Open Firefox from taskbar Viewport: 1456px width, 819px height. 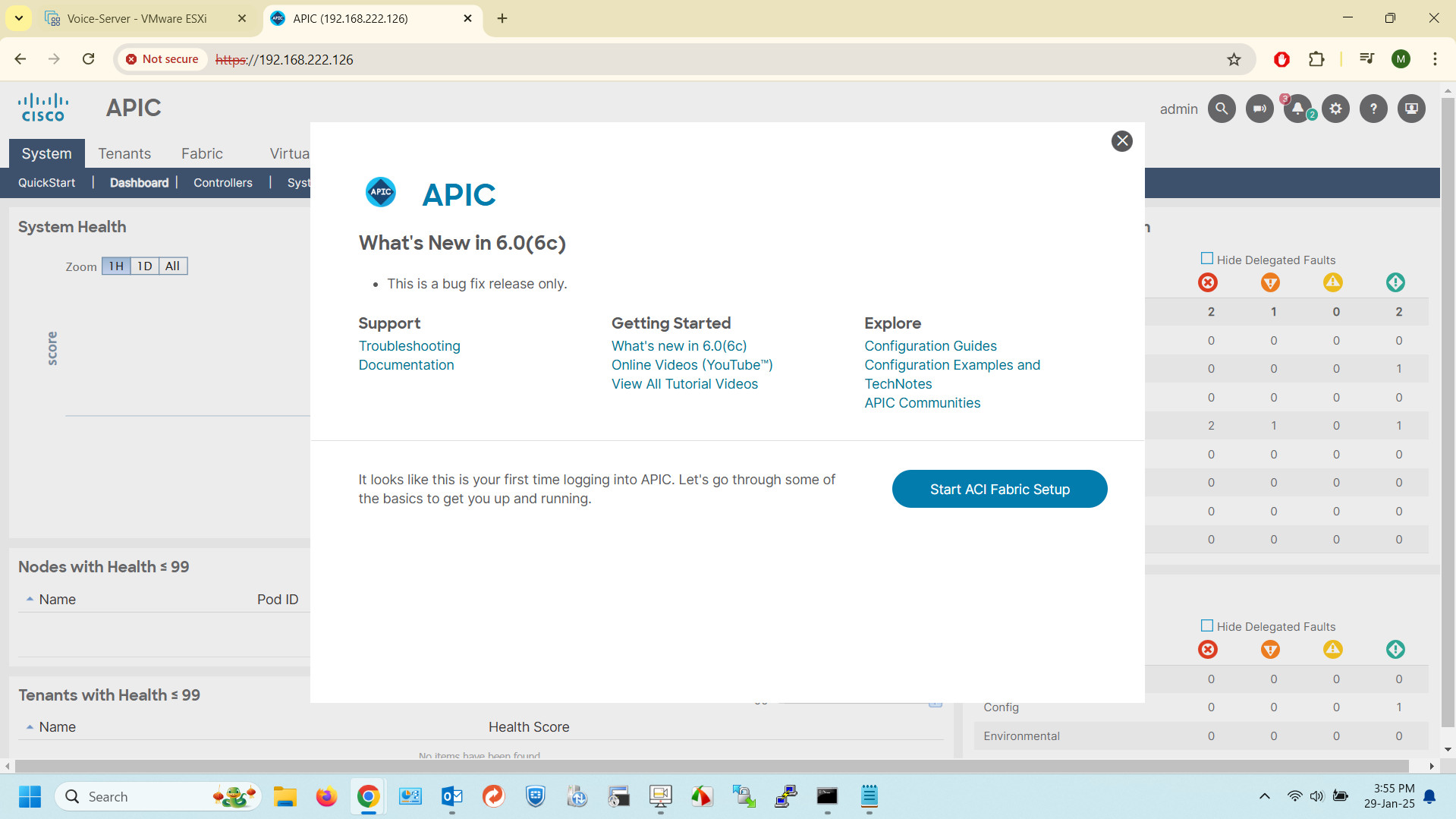tap(326, 796)
